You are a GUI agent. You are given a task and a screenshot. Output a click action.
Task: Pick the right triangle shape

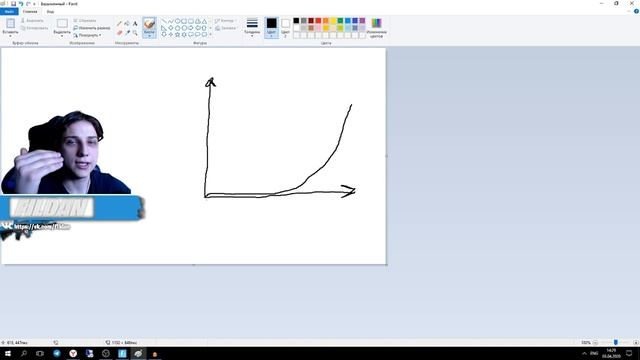click(164, 28)
